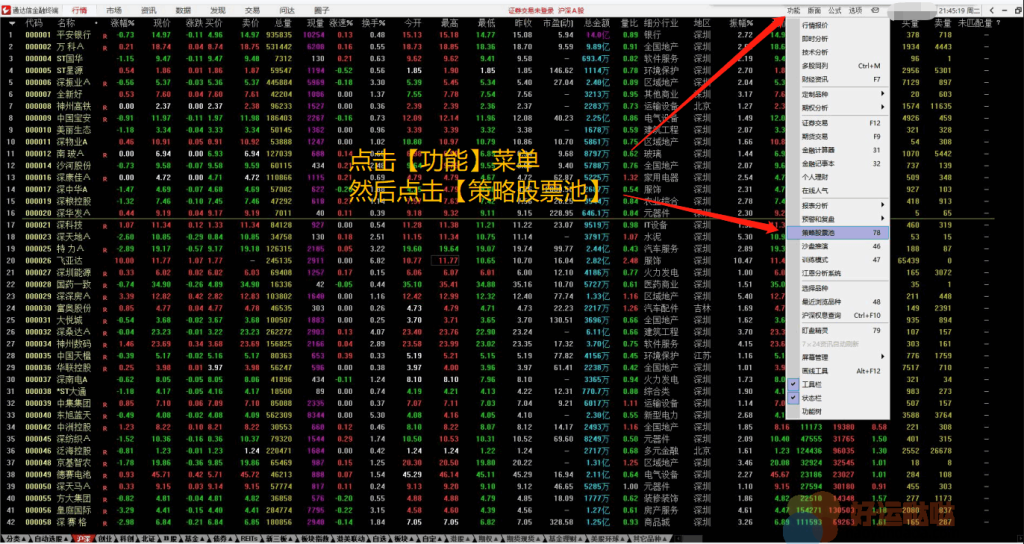
Task: Open 画线工具 from the menu
Action: tap(839, 370)
